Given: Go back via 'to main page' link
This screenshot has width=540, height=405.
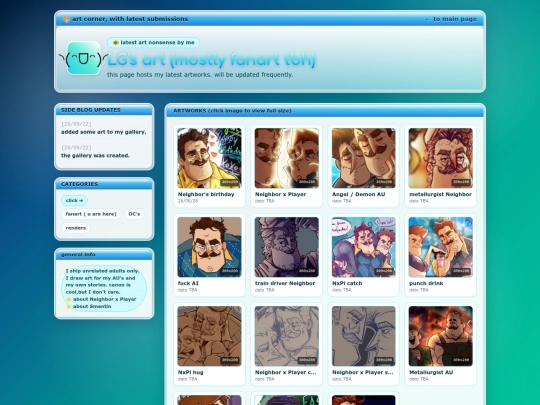Looking at the screenshot, I should coord(451,19).
